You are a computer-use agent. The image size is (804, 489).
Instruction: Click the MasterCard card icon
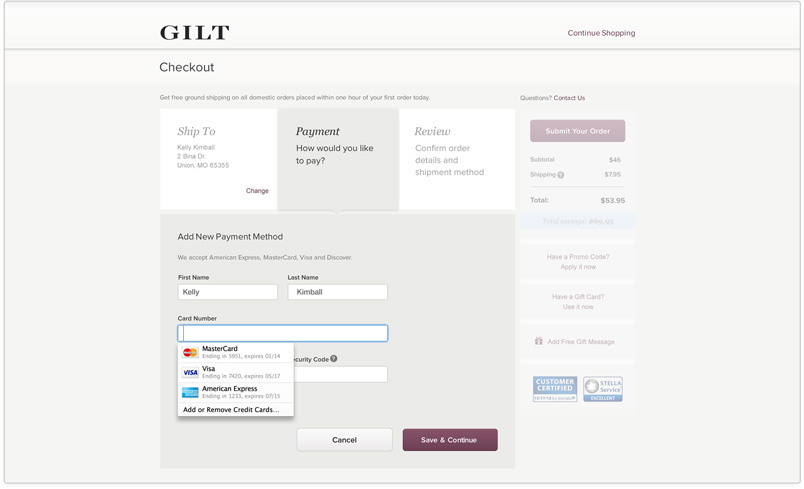tap(190, 352)
